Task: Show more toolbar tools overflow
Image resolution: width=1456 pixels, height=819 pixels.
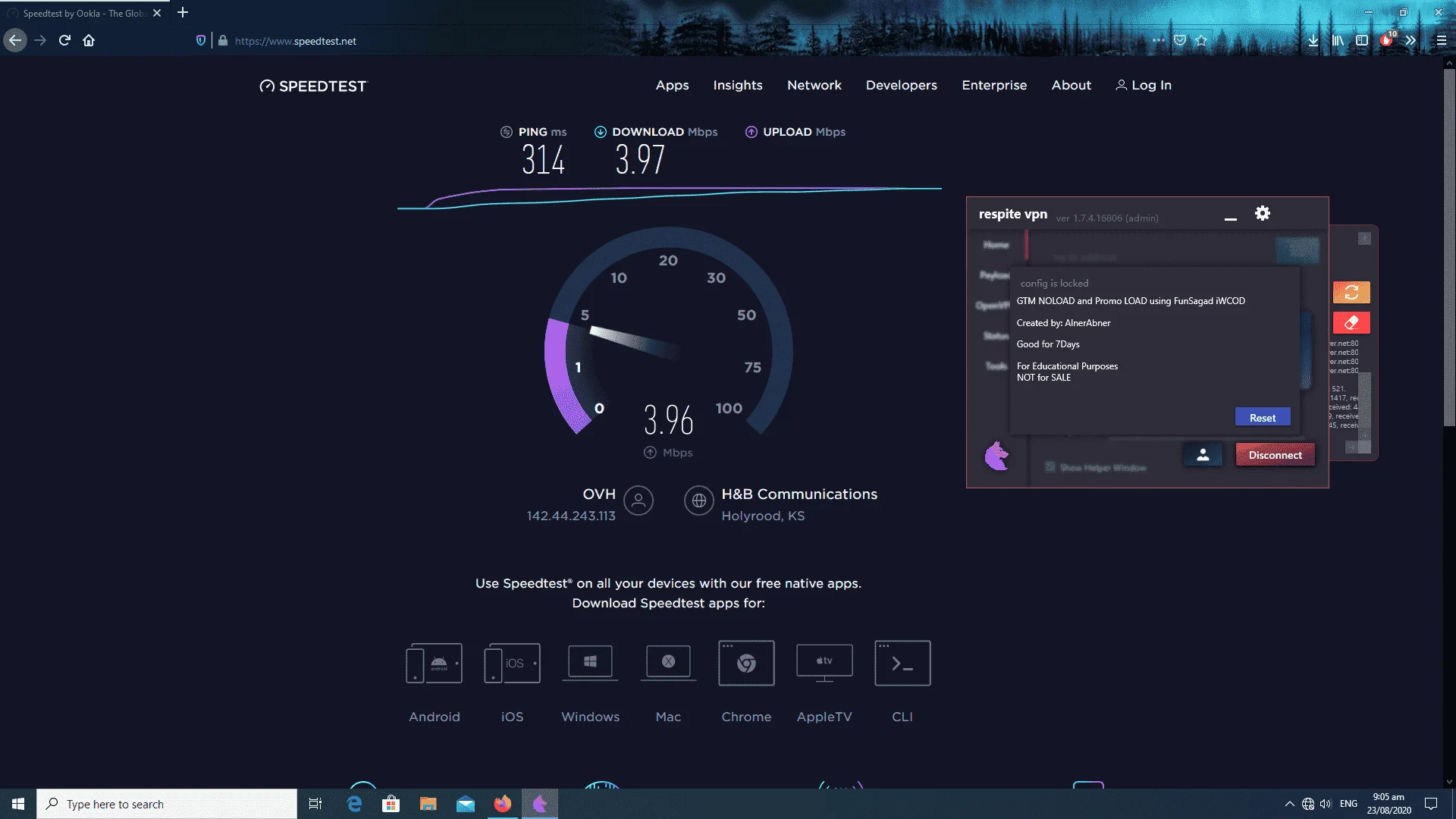Action: tap(1410, 41)
